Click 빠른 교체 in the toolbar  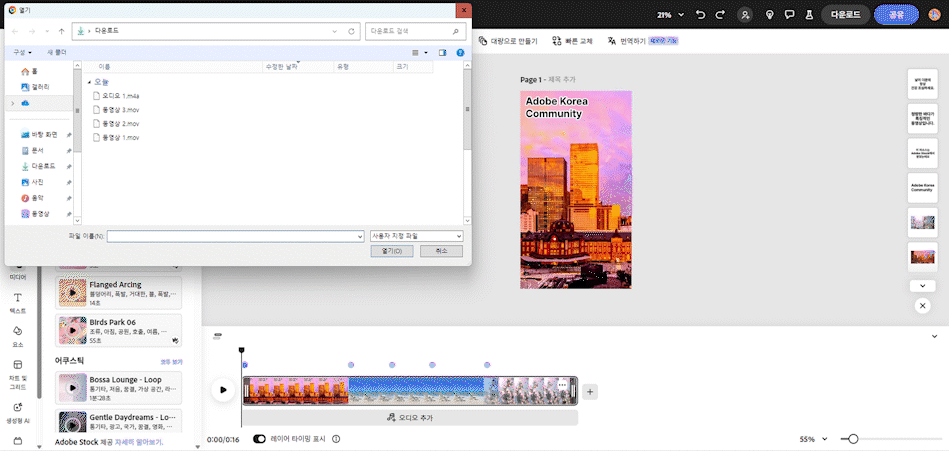(572, 41)
